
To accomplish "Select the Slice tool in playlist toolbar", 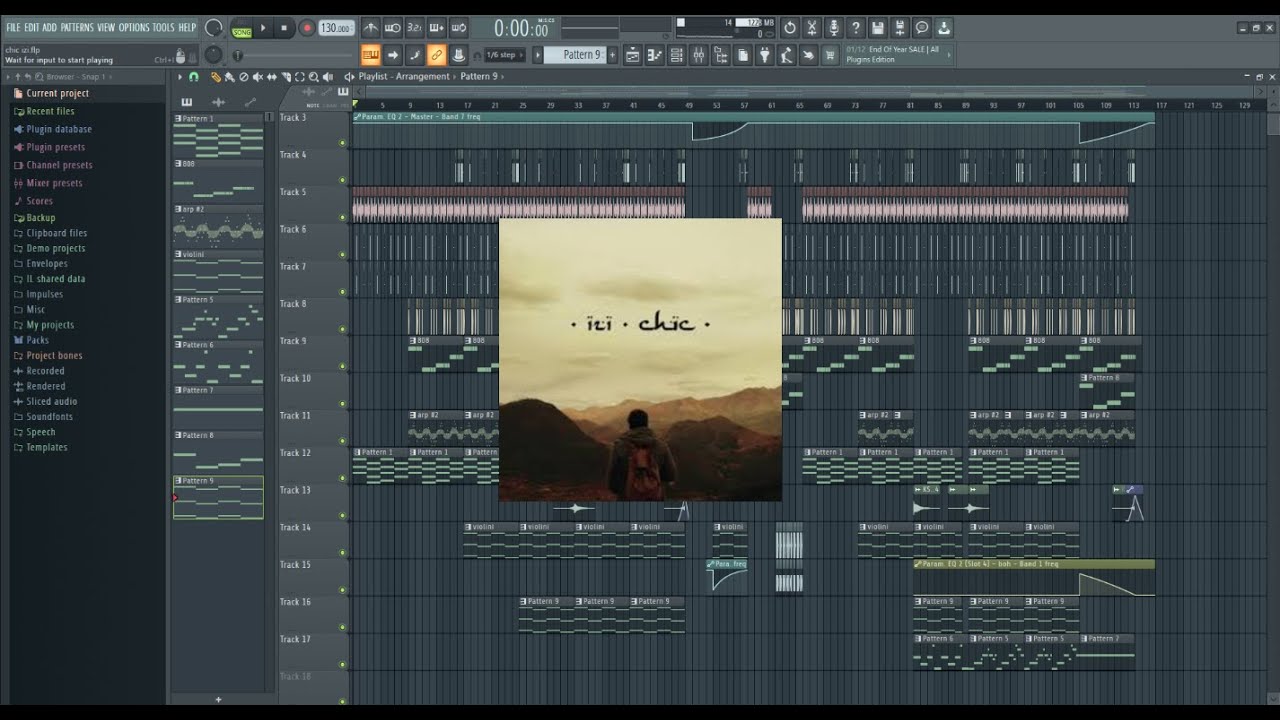I will [x=286, y=76].
